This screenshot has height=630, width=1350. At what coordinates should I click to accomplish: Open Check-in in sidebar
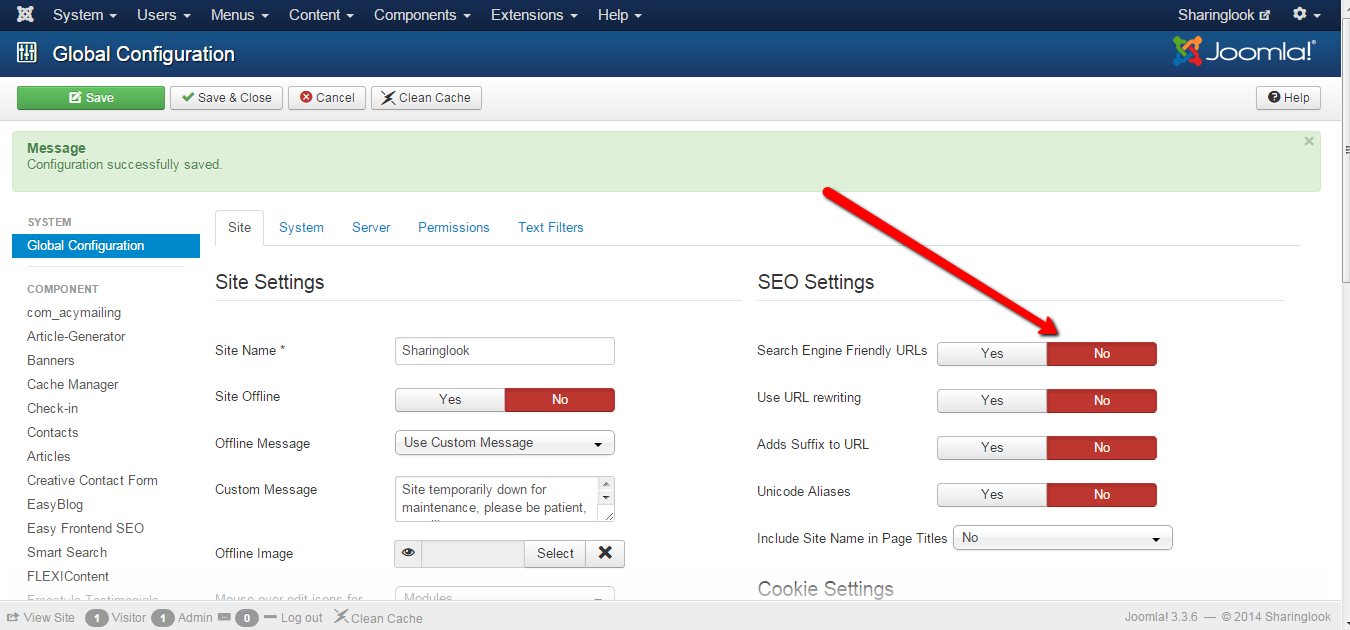click(x=52, y=409)
